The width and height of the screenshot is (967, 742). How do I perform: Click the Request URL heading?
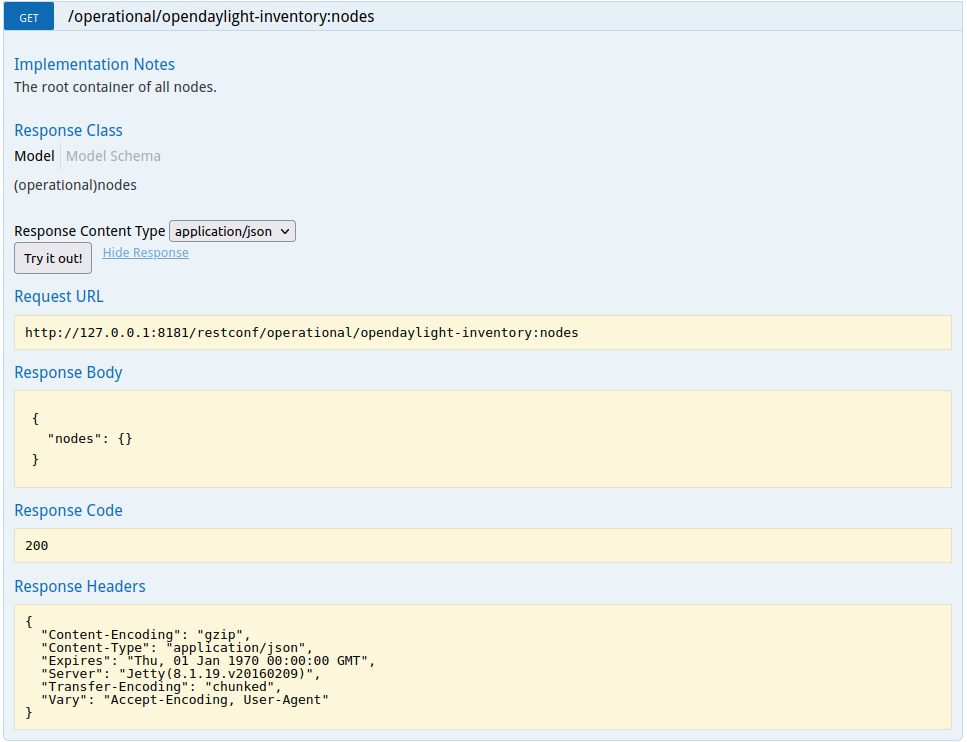(x=58, y=296)
